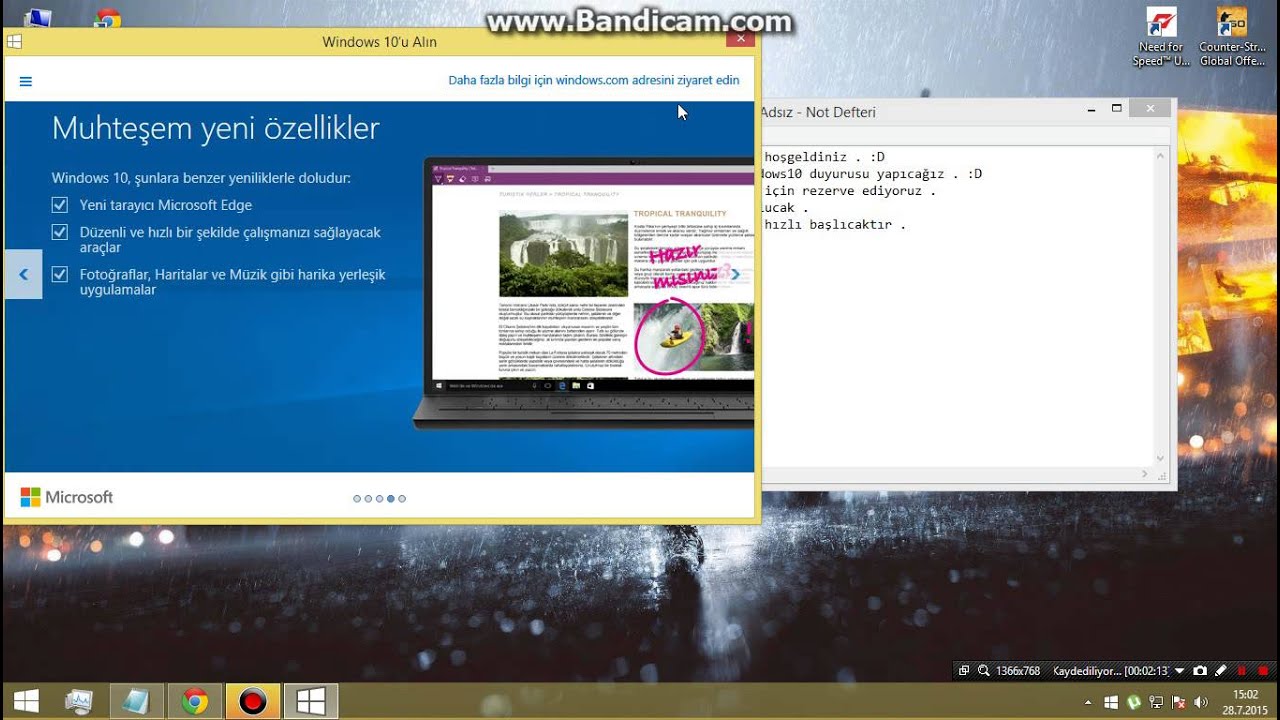1280x720 pixels.
Task: Open Get Windows 10 taskbar button
Action: tap(311, 702)
